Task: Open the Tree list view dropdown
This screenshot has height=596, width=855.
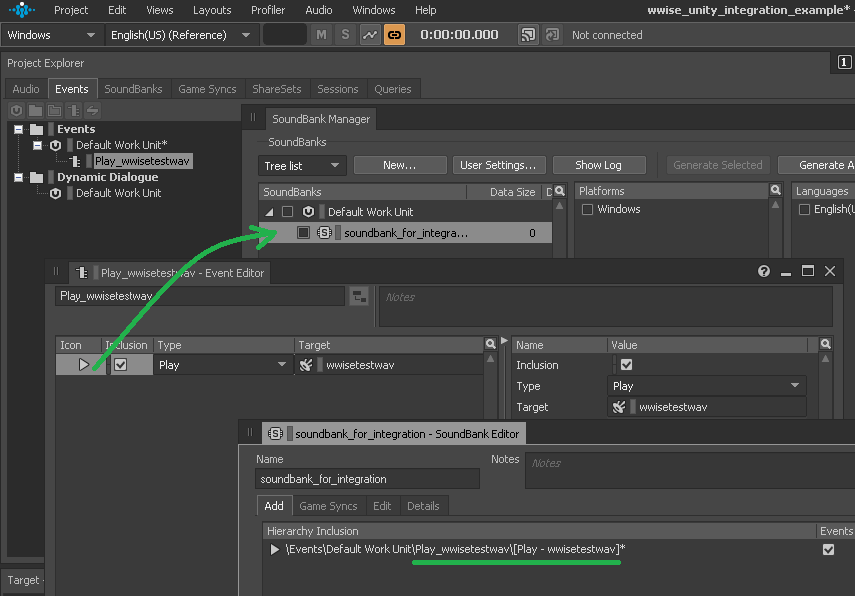Action: (302, 166)
